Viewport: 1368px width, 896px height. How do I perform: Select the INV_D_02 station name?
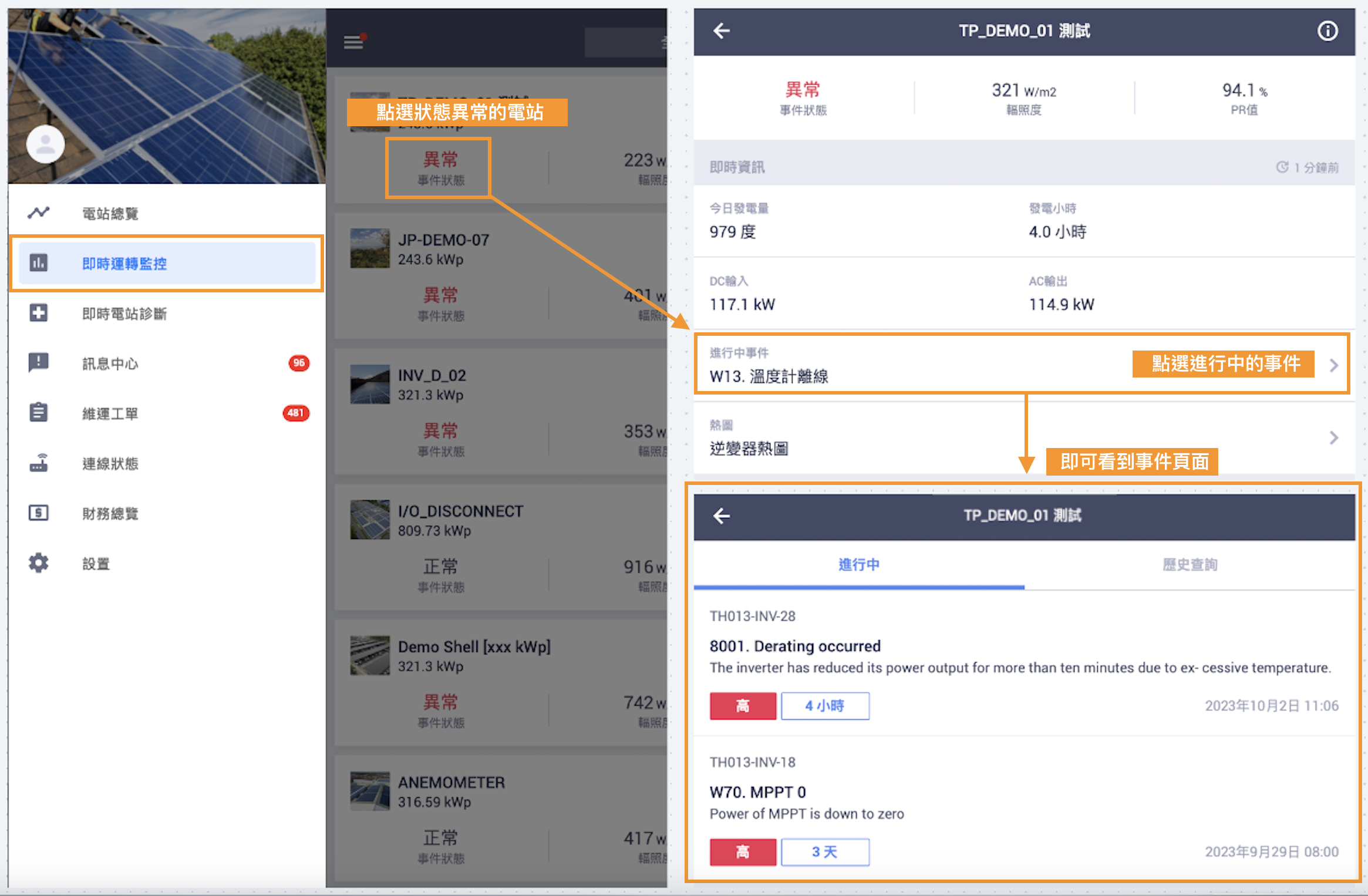point(432,375)
